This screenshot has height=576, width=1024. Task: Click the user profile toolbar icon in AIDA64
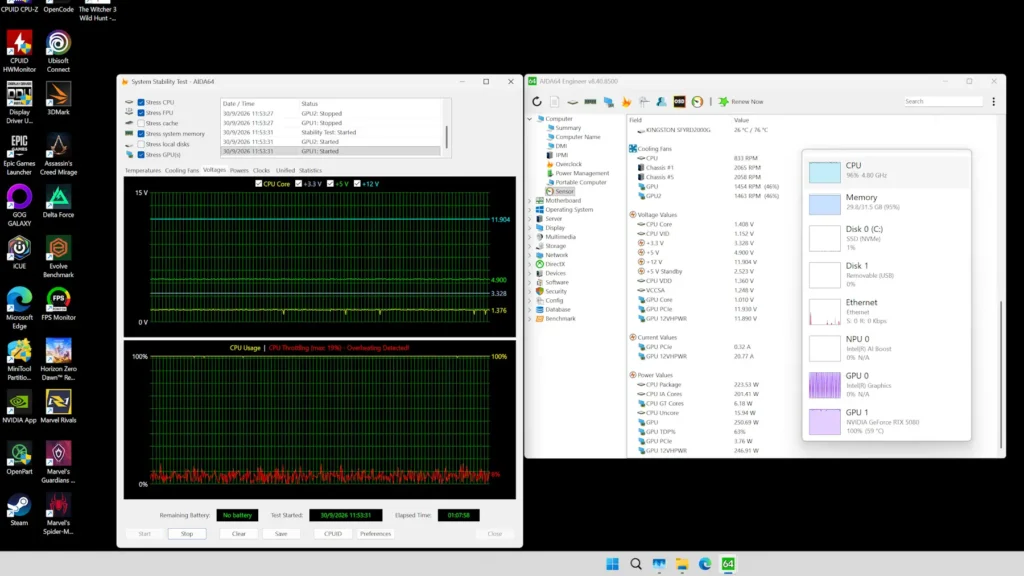click(662, 102)
